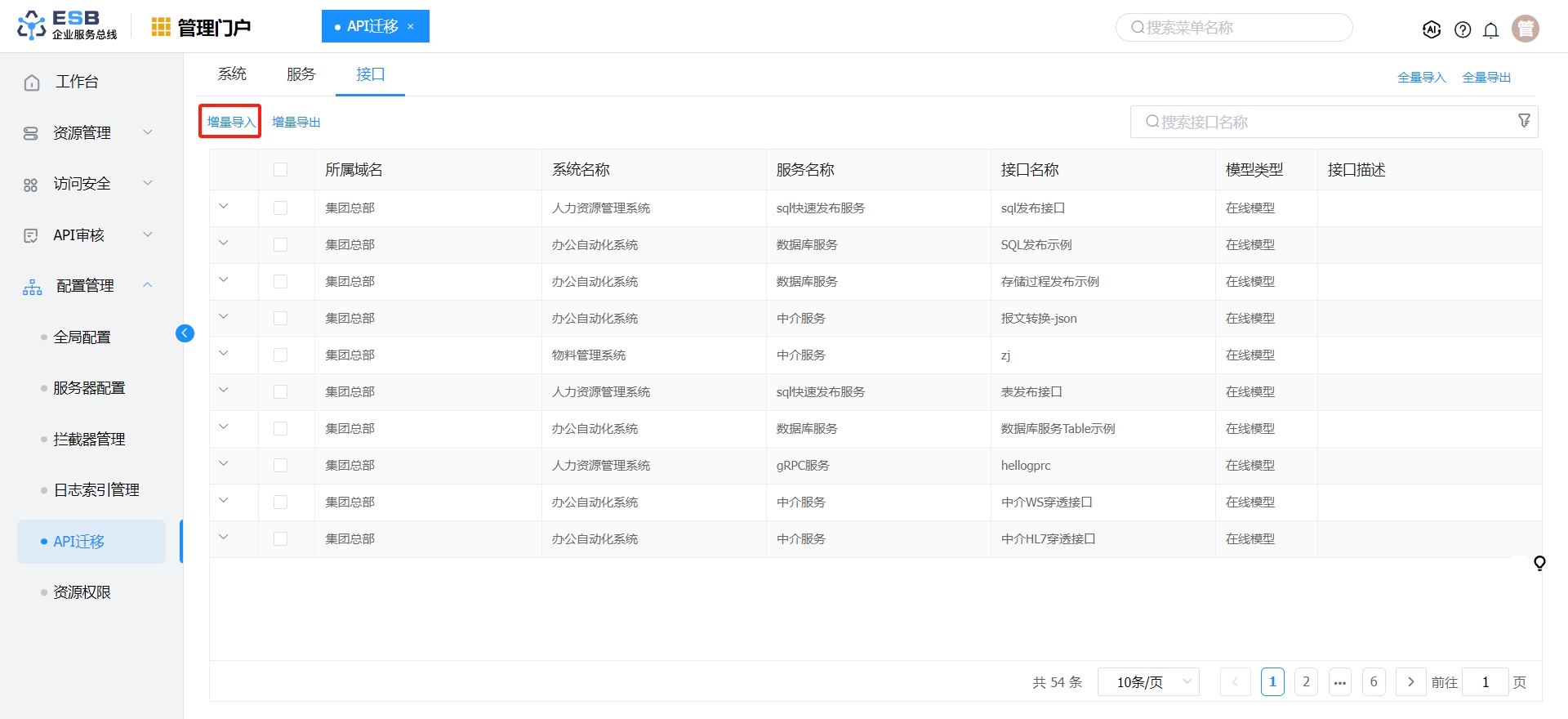Click the filter funnel icon in search box

click(1524, 121)
